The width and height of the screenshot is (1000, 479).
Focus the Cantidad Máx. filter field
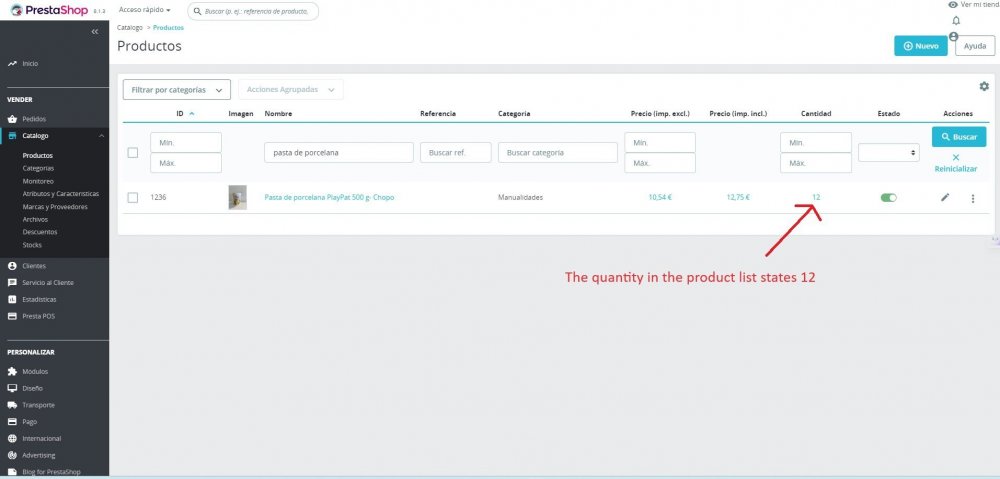(x=816, y=163)
